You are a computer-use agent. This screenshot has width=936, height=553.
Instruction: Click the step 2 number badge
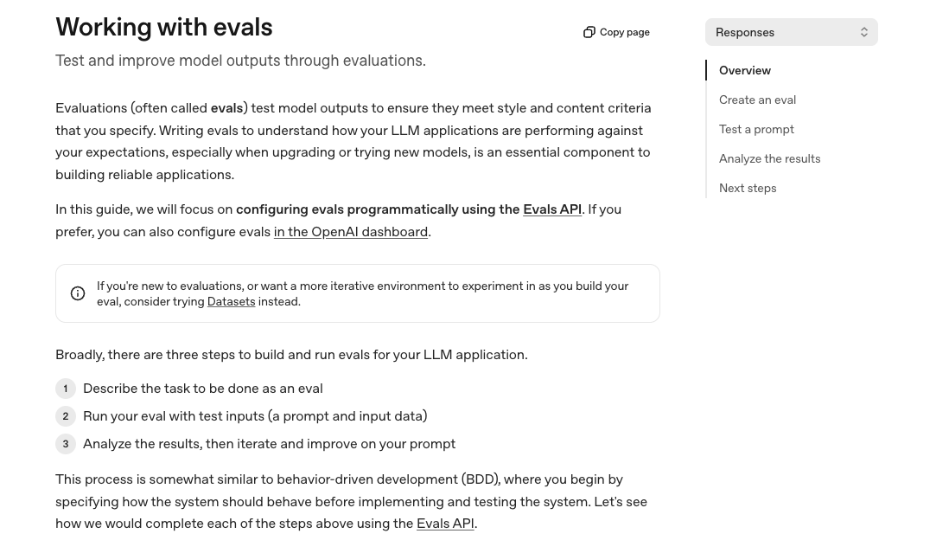point(66,416)
